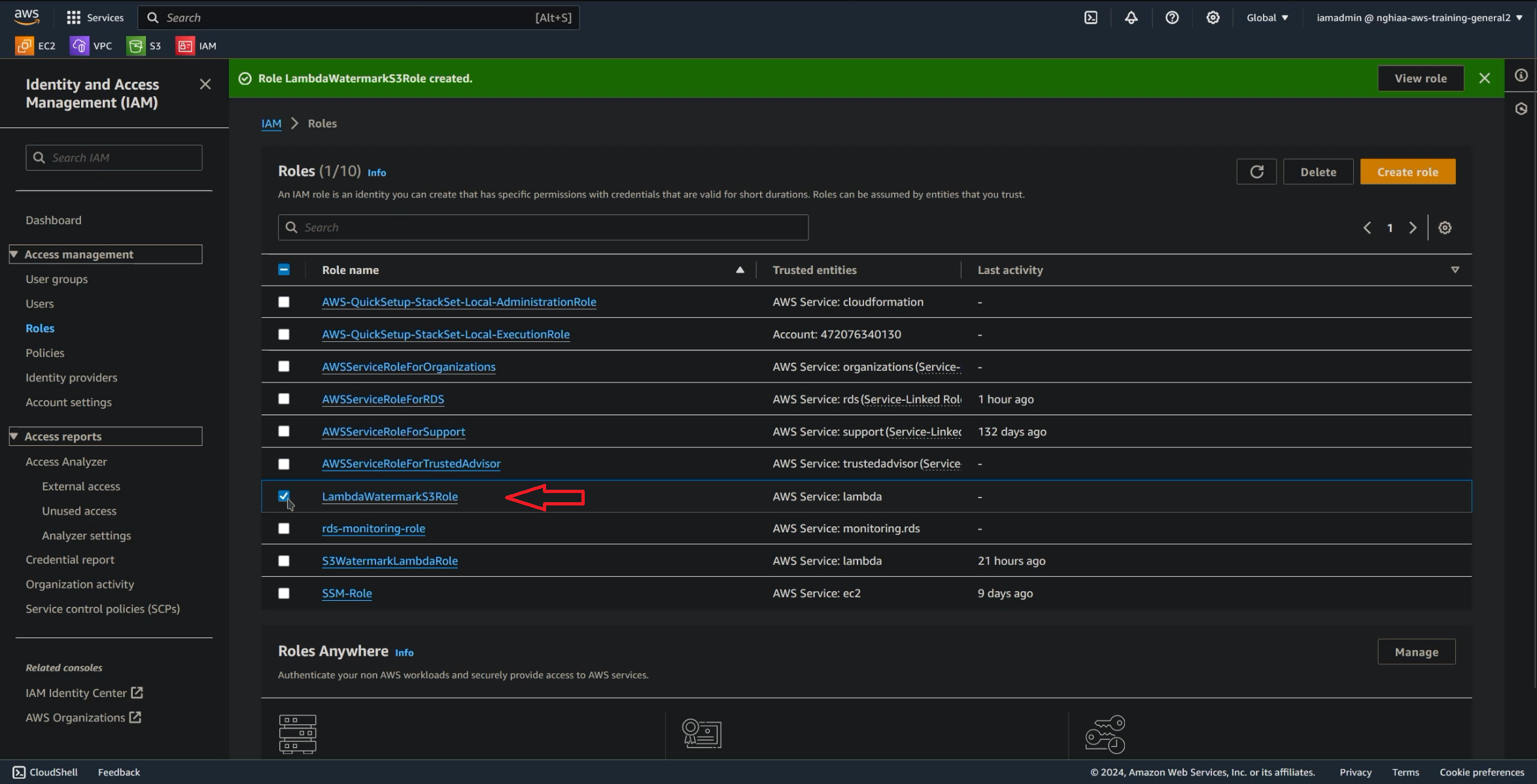The image size is (1537, 784).
Task: Focus the roles table Search field
Action: pyautogui.click(x=543, y=228)
